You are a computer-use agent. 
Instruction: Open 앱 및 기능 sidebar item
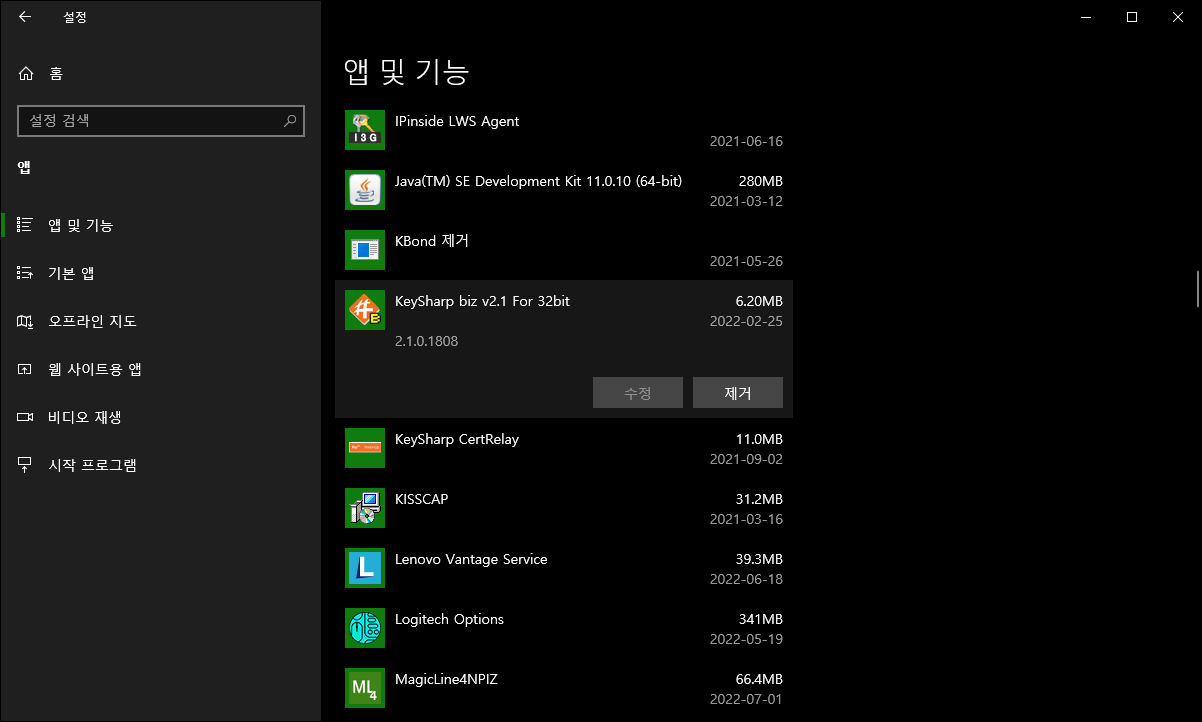160,225
